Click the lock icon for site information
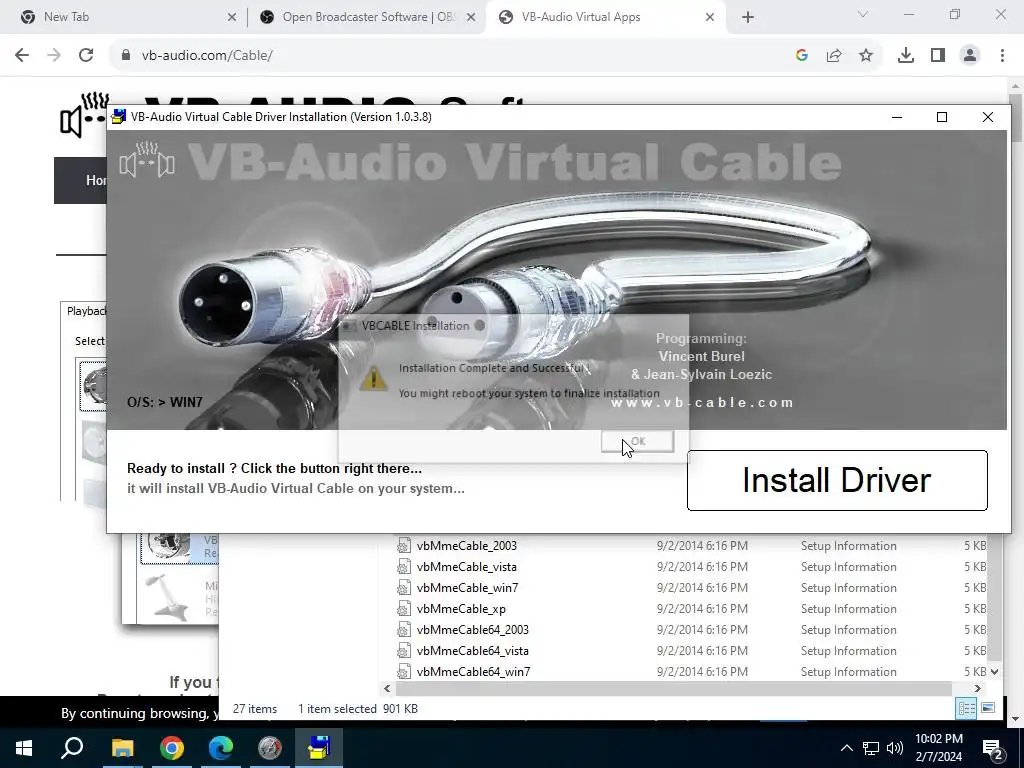Image resolution: width=1024 pixels, height=768 pixels. pos(126,55)
